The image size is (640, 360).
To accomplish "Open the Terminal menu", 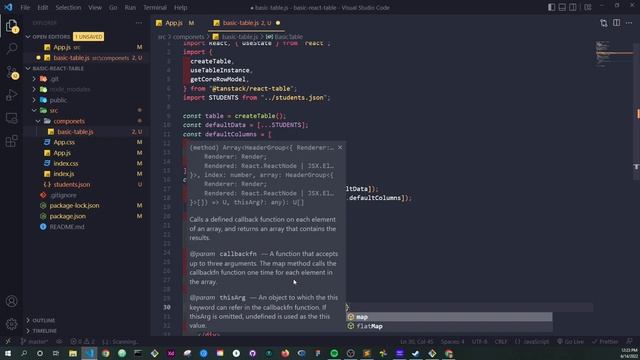I will click(155, 7).
